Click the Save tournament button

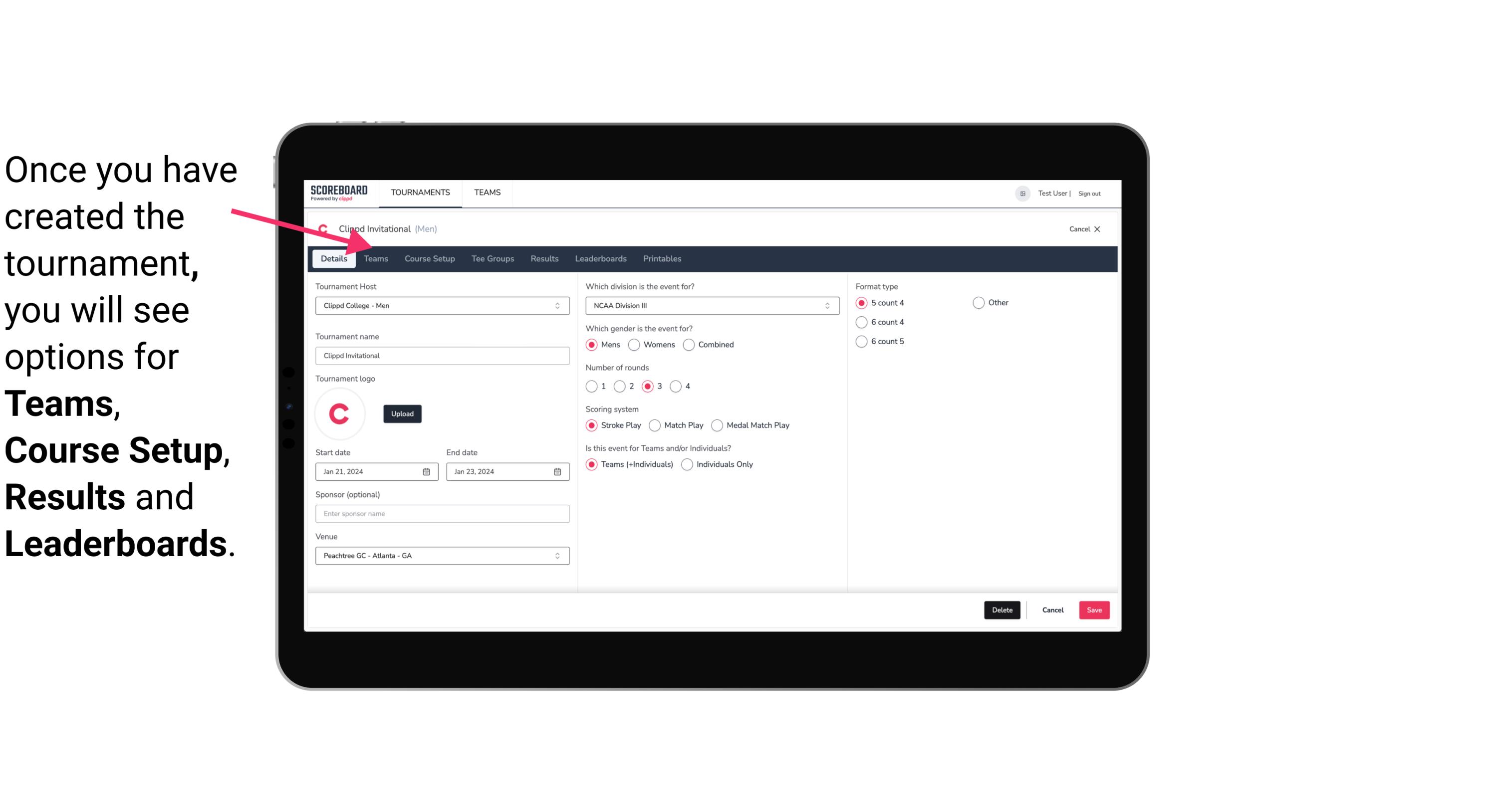coord(1094,610)
